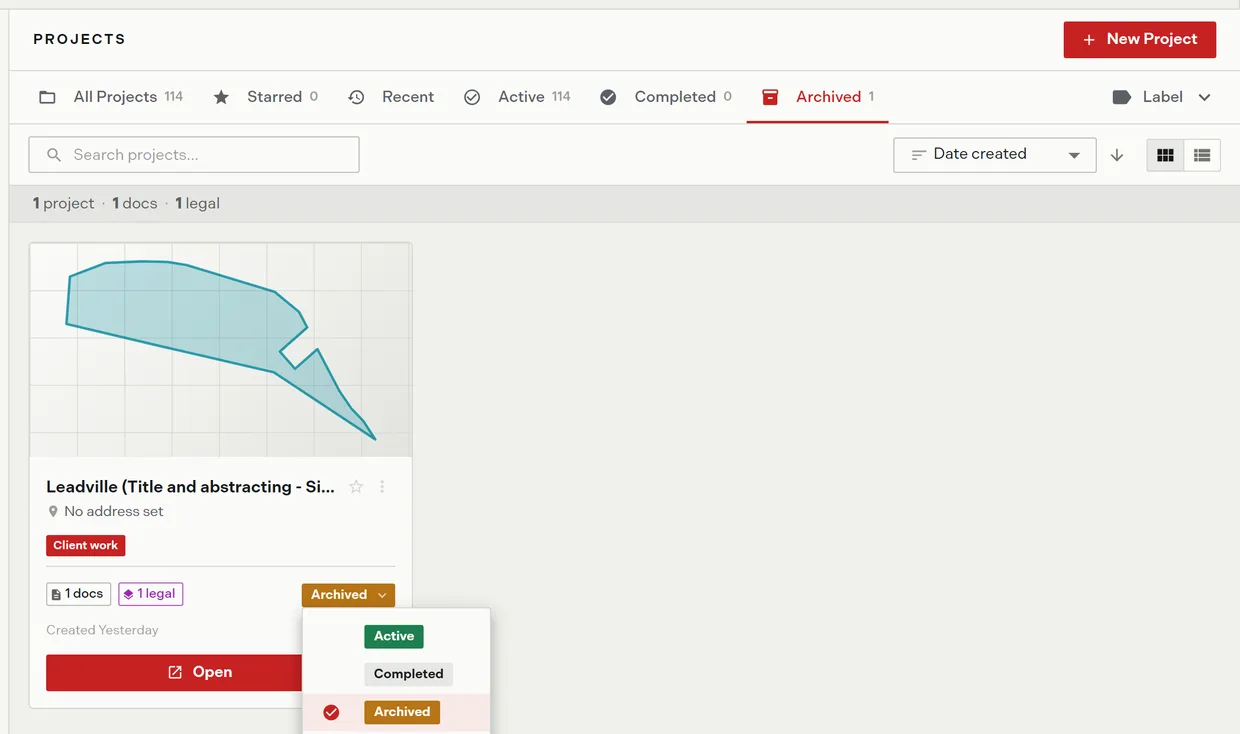
Task: Star the Leadville project
Action: tap(356, 487)
